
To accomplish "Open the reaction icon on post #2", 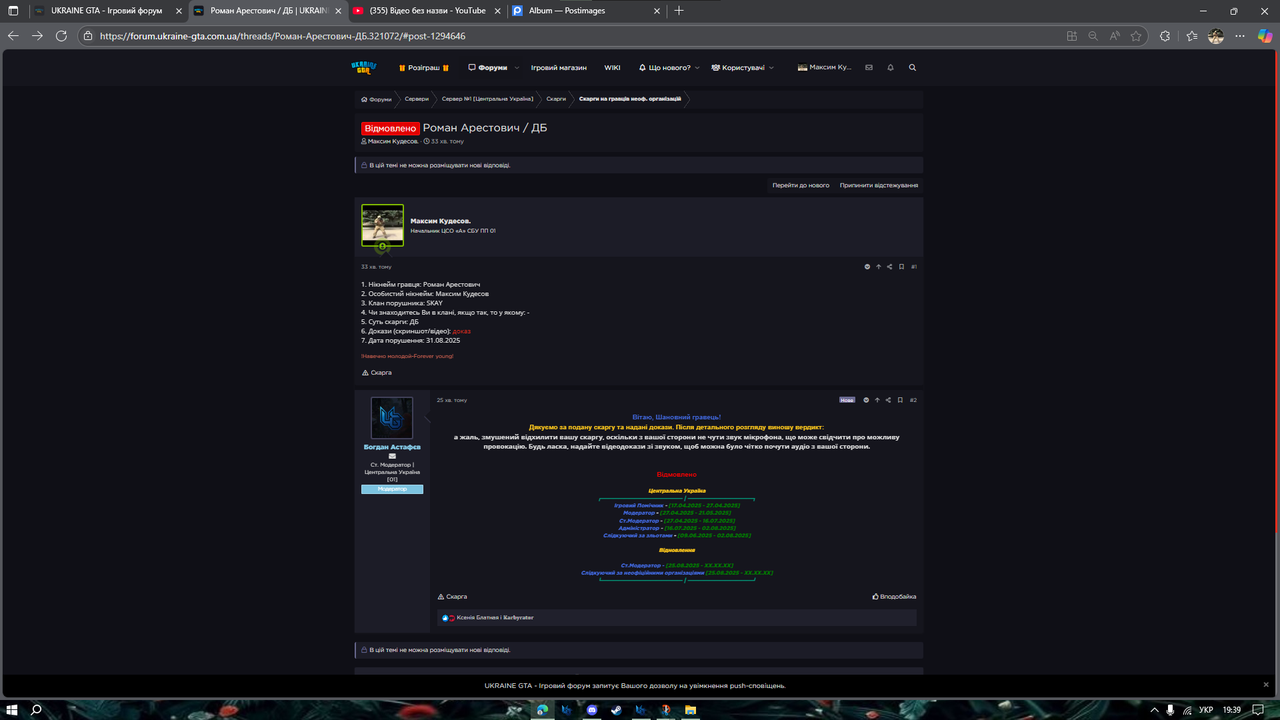I will coord(866,400).
